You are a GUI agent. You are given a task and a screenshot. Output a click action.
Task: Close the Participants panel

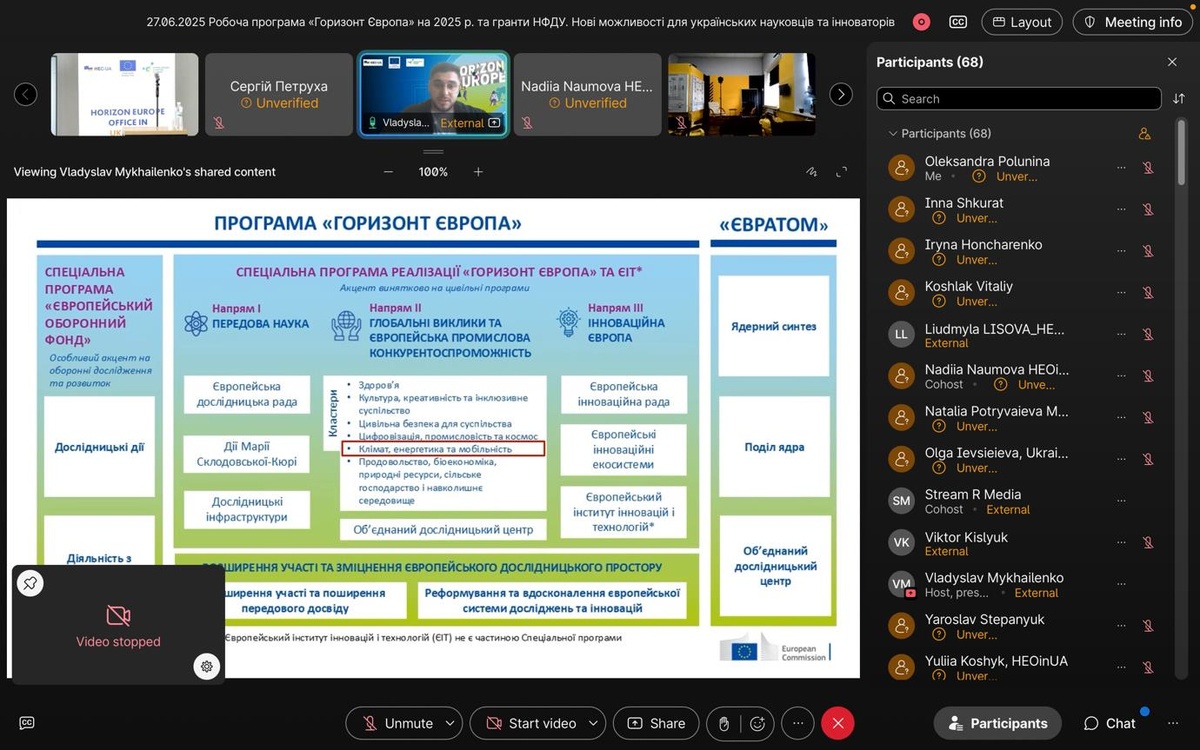point(1172,62)
